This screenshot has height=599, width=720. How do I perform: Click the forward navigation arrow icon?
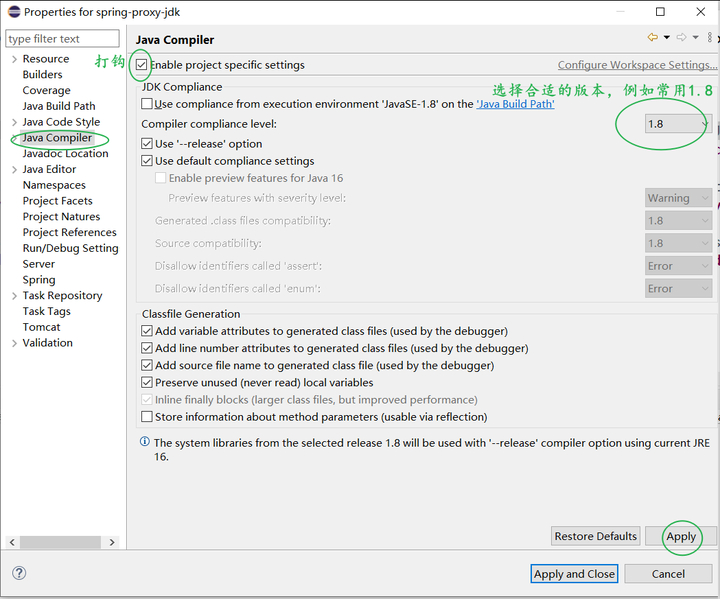coord(681,38)
